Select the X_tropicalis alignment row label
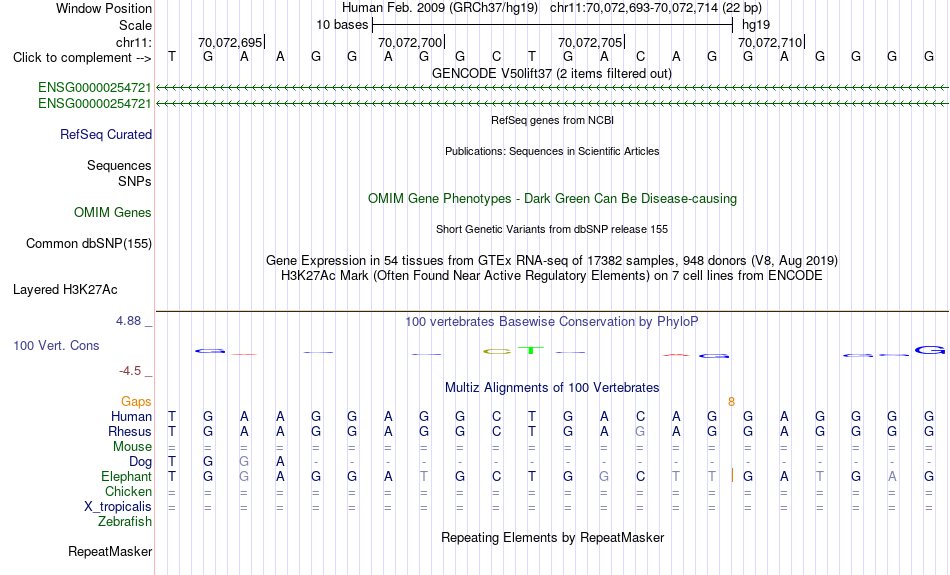Screen dimensions: 950x575 tap(118, 507)
